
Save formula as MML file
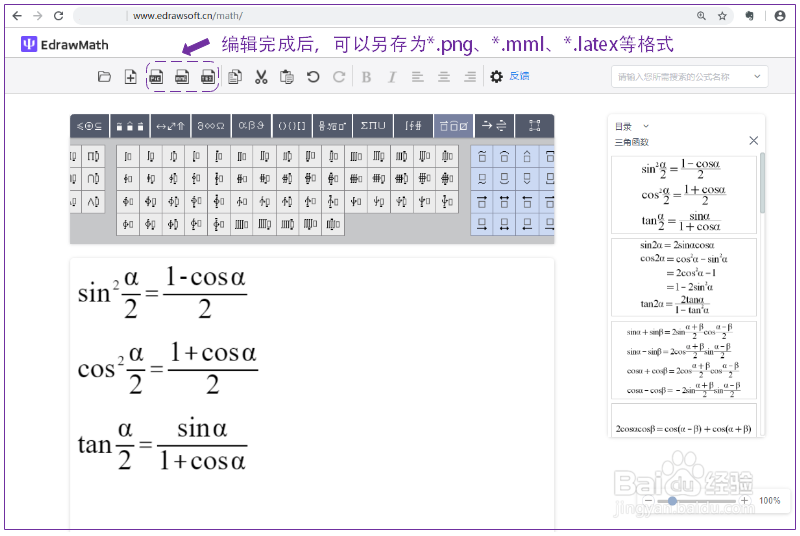(182, 77)
